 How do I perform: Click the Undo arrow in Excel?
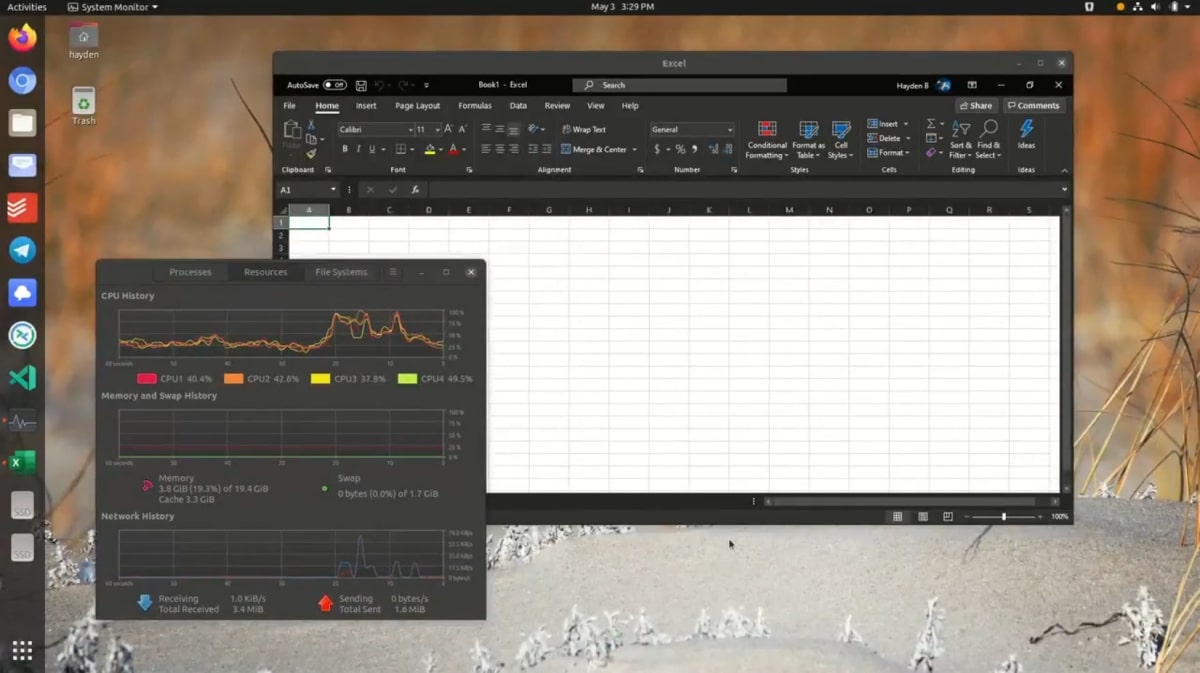click(381, 85)
